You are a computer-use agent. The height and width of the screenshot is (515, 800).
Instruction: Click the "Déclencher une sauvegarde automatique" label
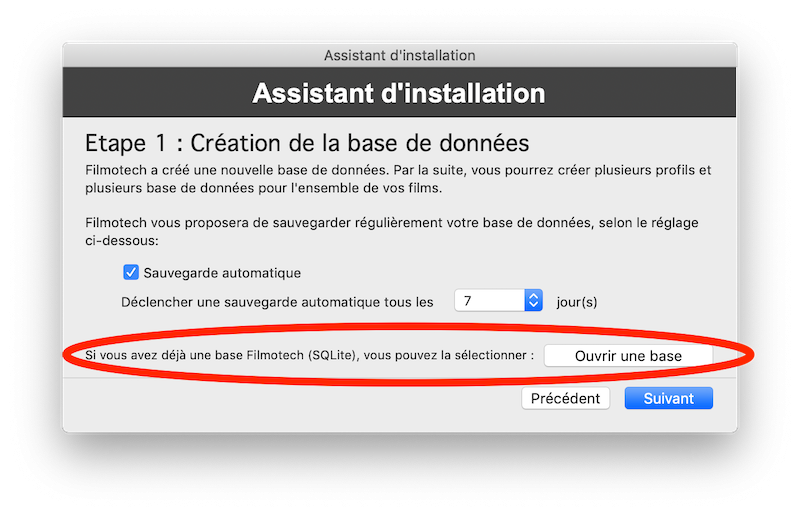[x=277, y=301]
